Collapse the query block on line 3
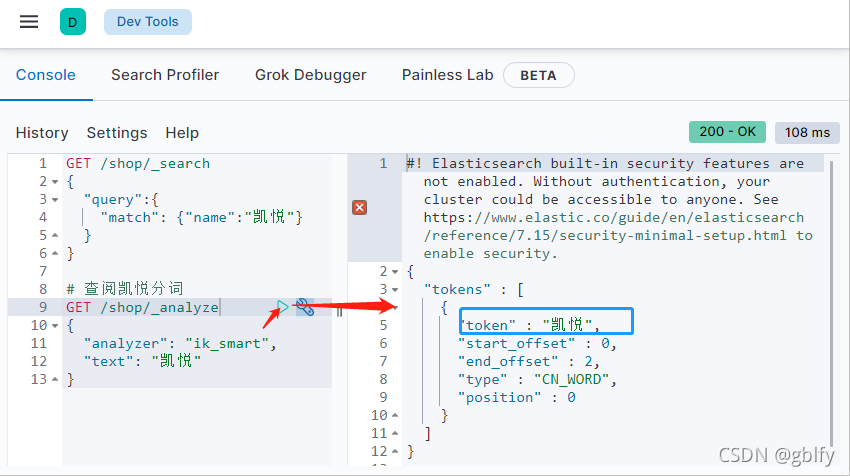Image resolution: width=850 pixels, height=476 pixels. coord(55,200)
